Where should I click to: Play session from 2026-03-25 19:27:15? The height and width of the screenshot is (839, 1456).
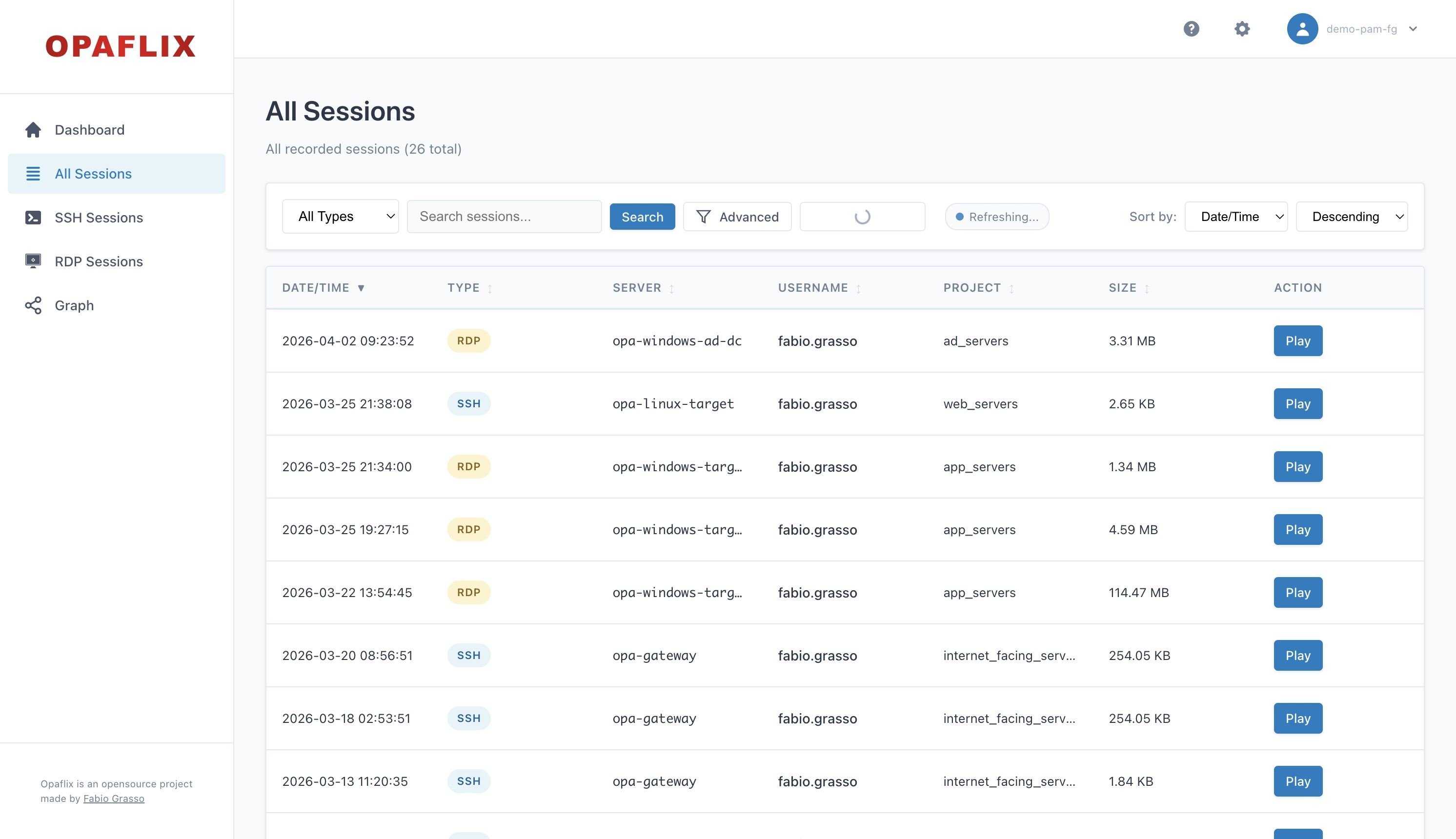point(1297,529)
